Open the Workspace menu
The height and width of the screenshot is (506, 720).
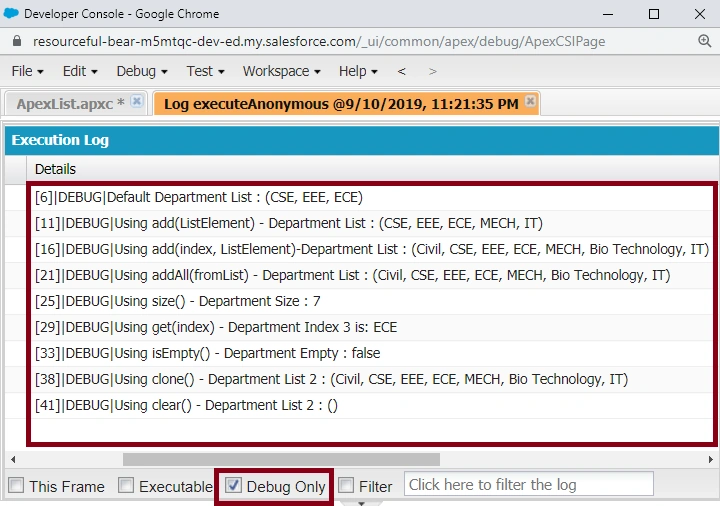coord(281,71)
